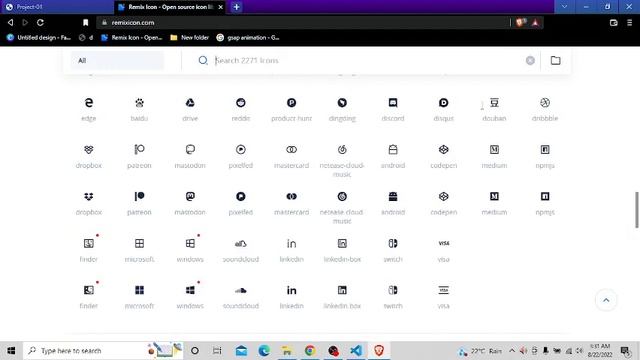Open Chrome from the taskbar

pyautogui.click(x=310, y=351)
